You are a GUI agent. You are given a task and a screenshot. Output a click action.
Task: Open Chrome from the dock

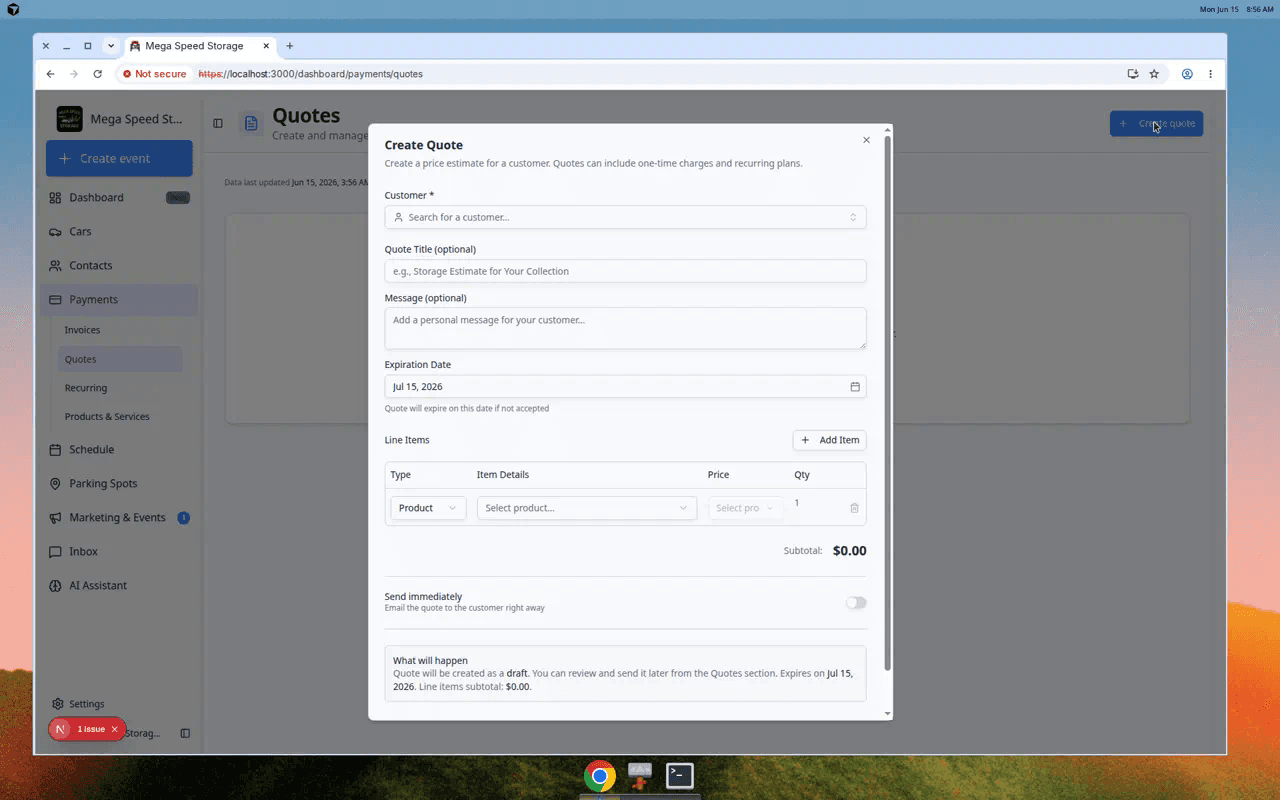pos(600,776)
